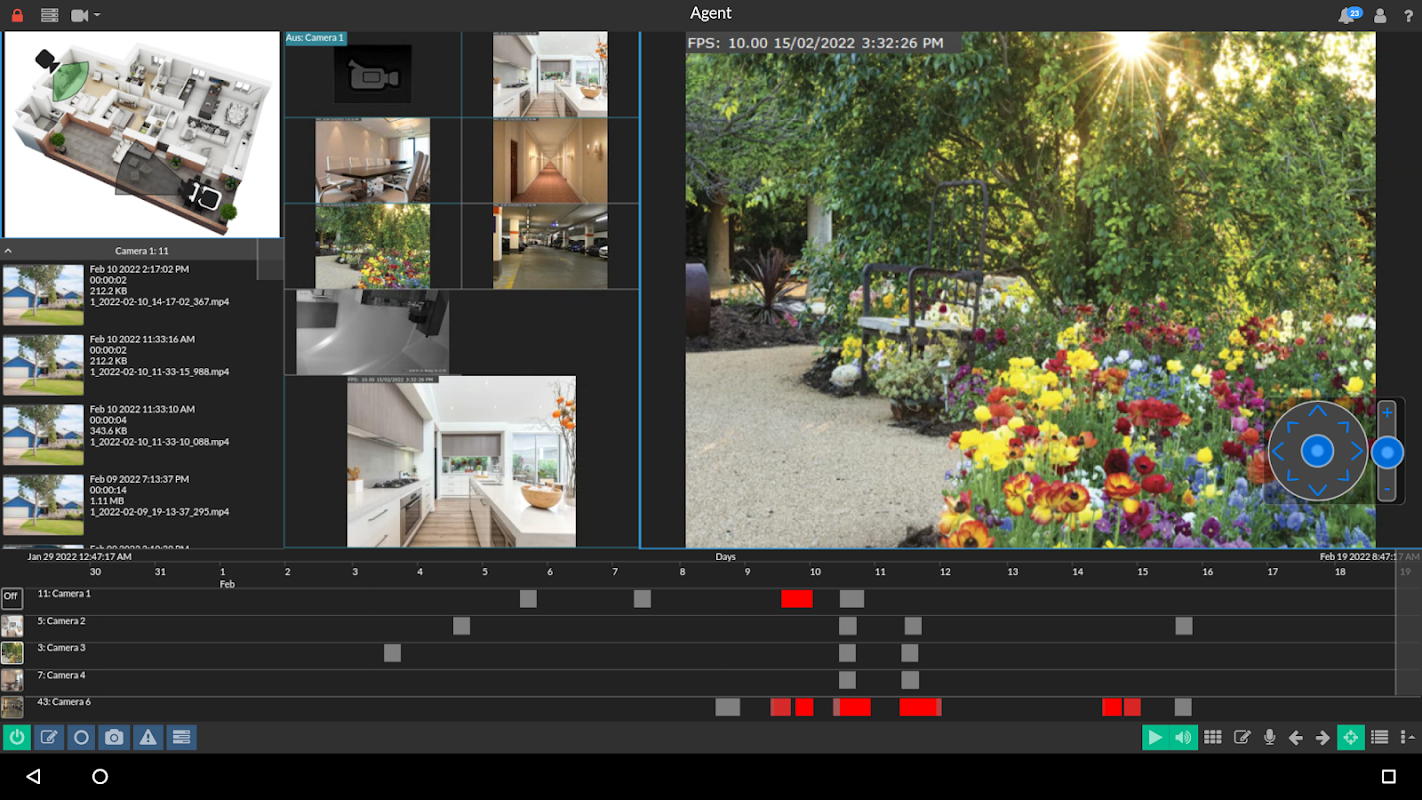Click the blue zoom slider knob
This screenshot has width=1422, height=800.
tap(1387, 453)
